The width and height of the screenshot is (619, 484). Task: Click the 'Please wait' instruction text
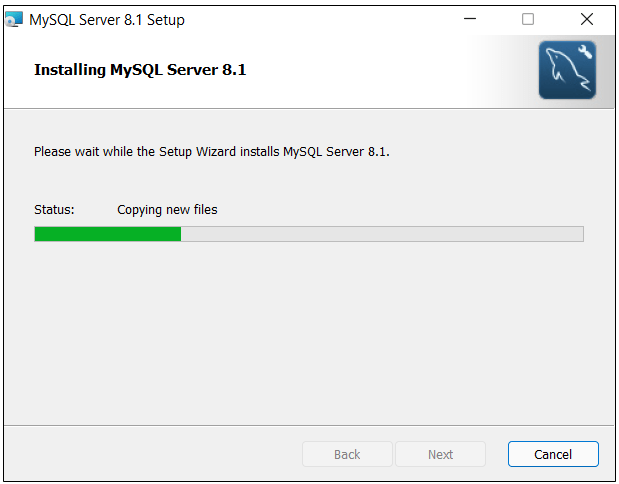211,152
